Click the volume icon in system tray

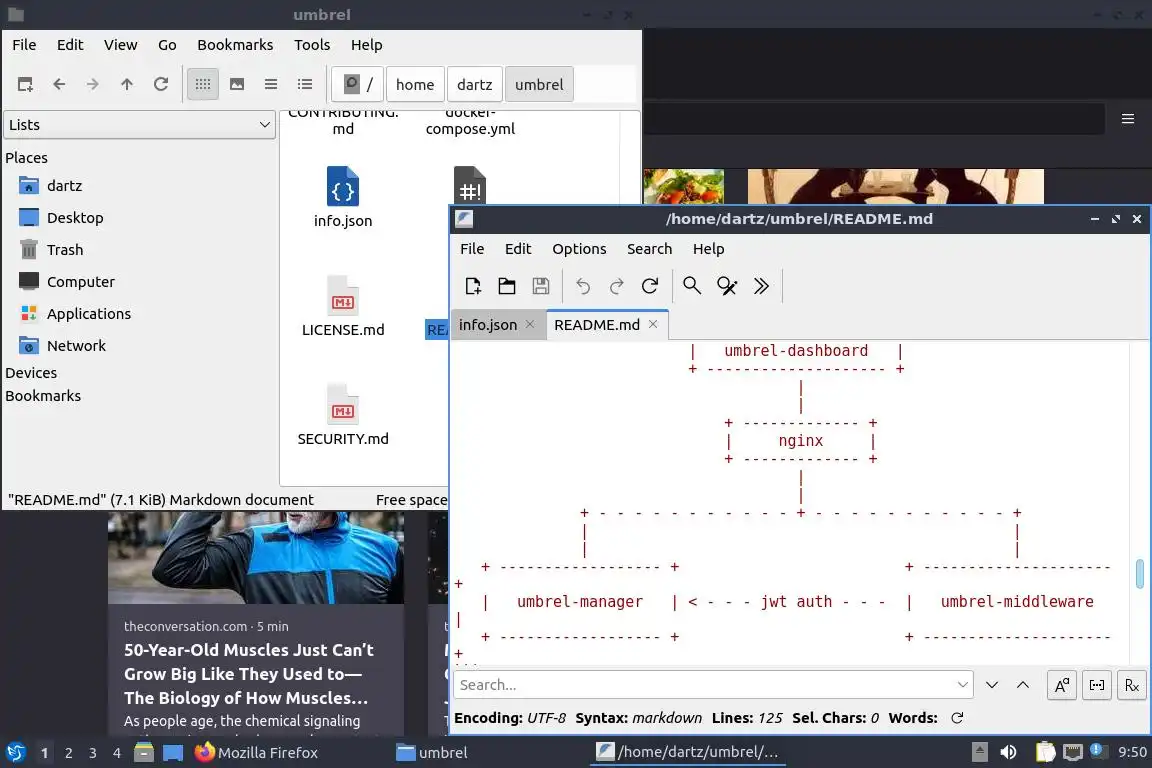coord(1009,753)
